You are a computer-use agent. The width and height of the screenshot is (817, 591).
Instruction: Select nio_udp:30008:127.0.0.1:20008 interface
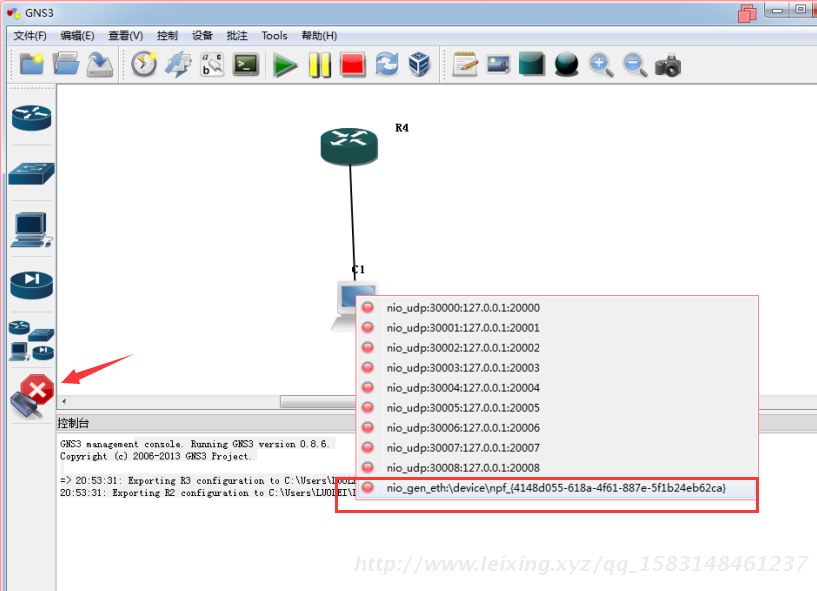(556, 467)
